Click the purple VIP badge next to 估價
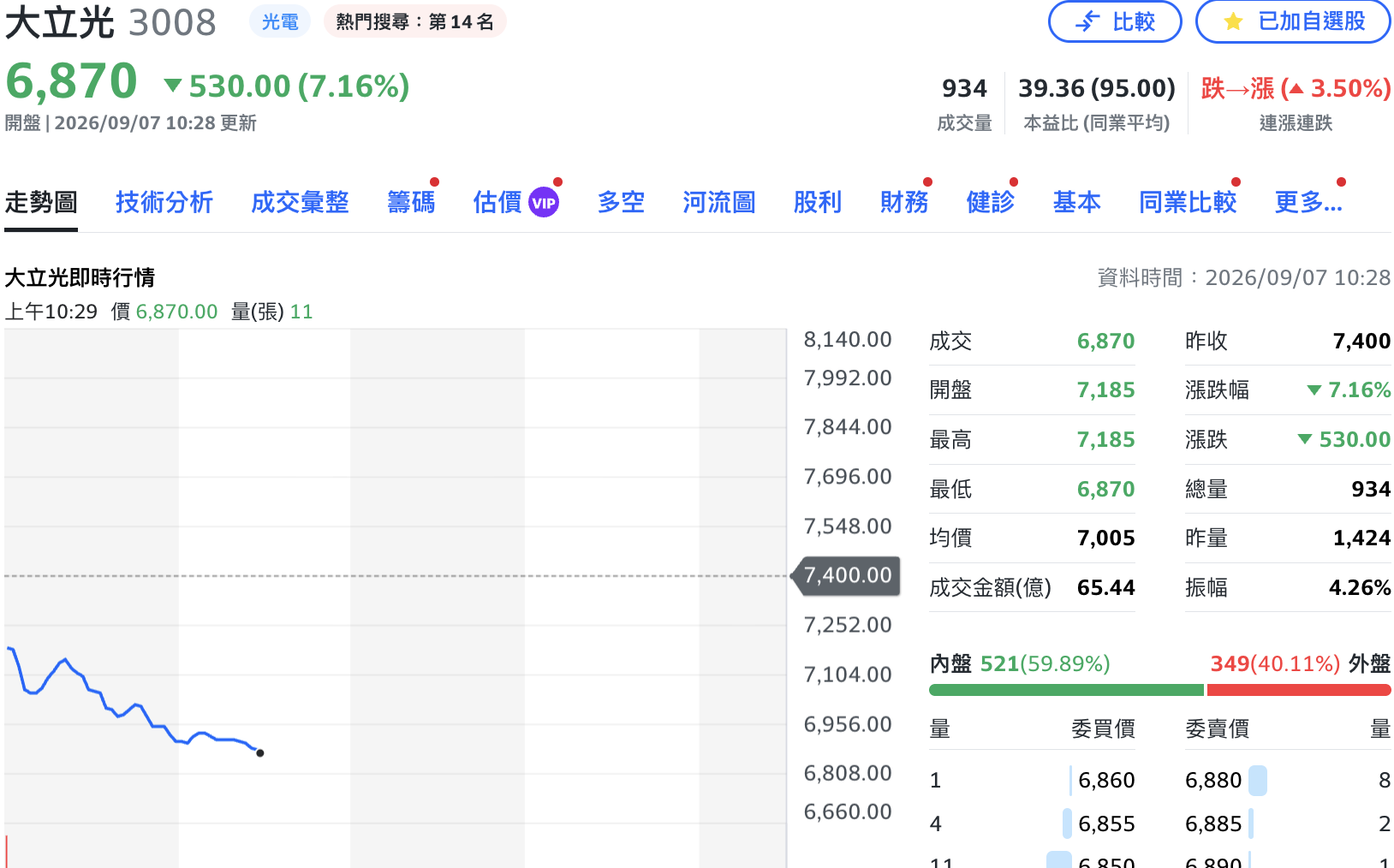The width and height of the screenshot is (1394, 868). [x=544, y=203]
